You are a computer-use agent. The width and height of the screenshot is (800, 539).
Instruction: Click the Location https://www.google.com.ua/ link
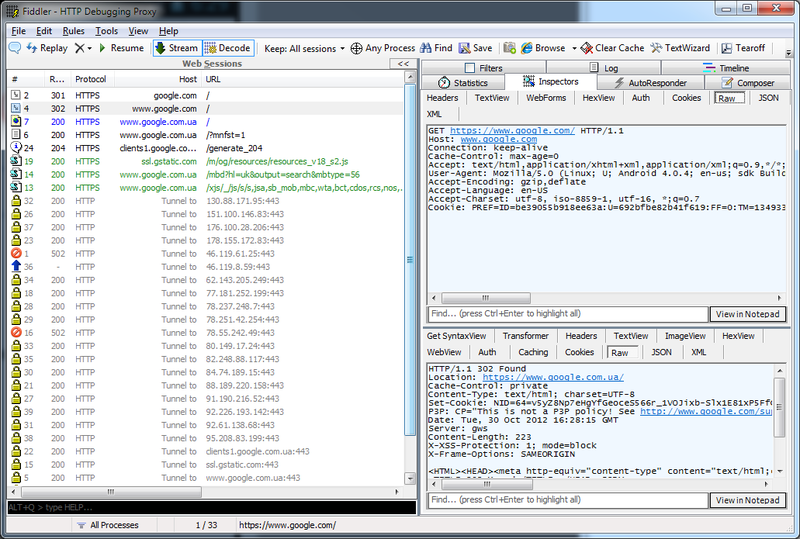coord(553,377)
